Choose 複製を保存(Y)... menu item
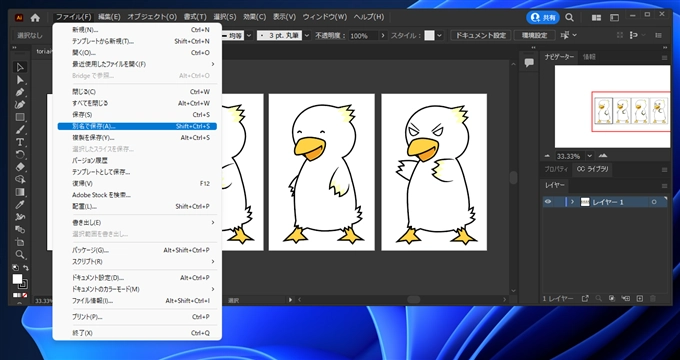This screenshot has height=360, width=680. pos(137,137)
